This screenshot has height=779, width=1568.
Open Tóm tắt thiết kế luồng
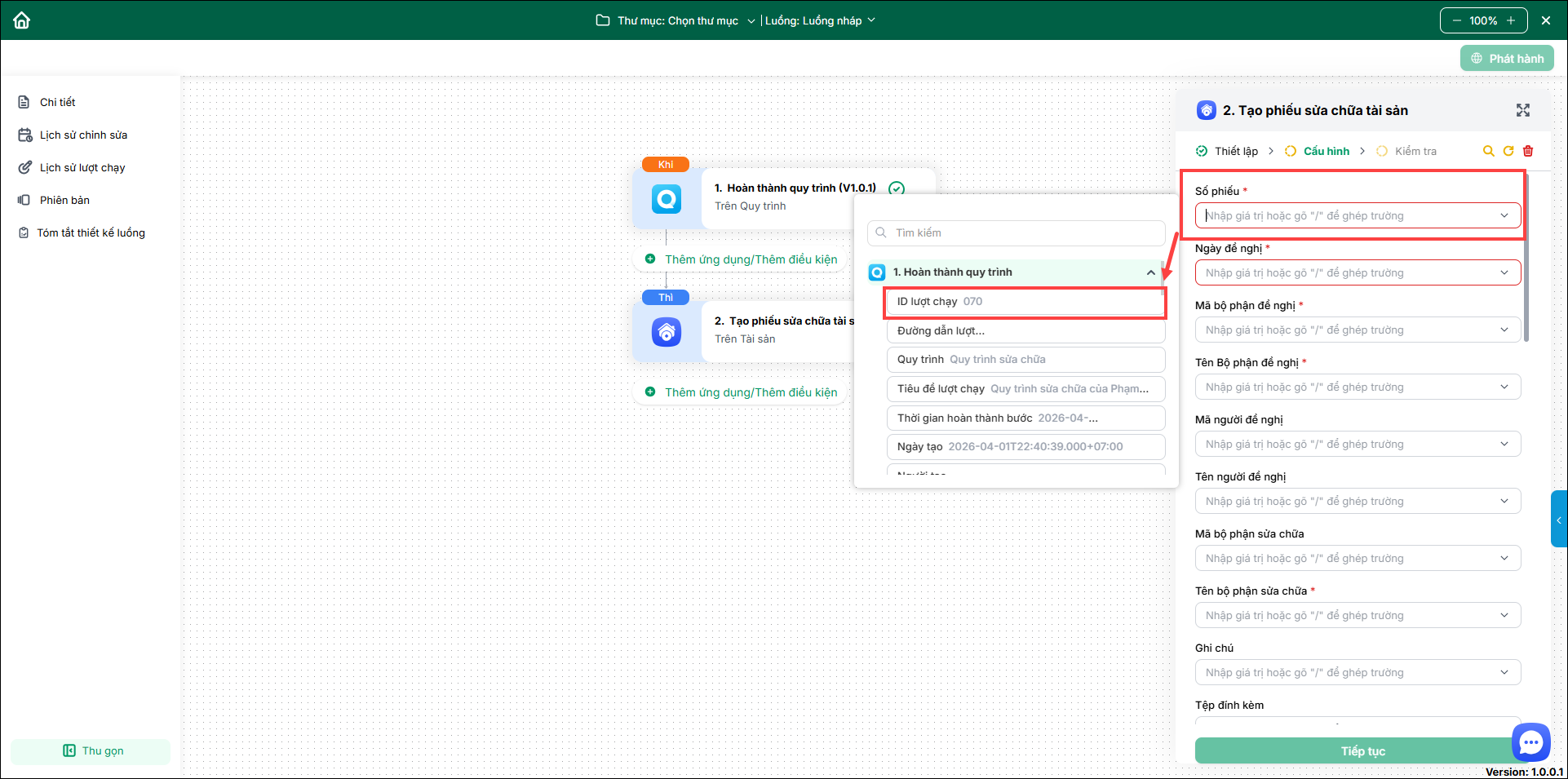[x=90, y=232]
